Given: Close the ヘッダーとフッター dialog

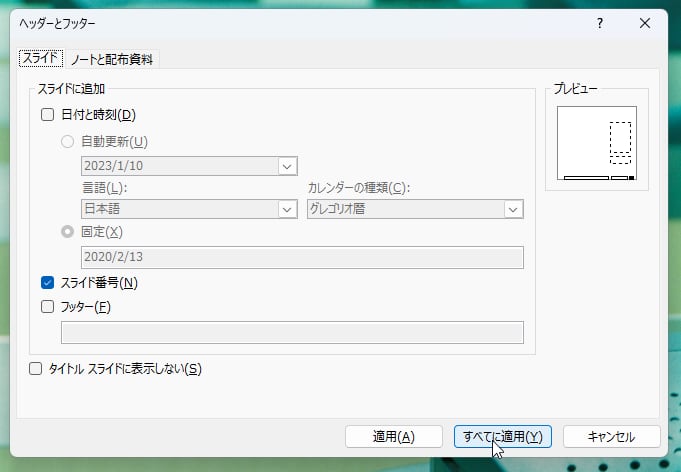Looking at the screenshot, I should click(645, 23).
